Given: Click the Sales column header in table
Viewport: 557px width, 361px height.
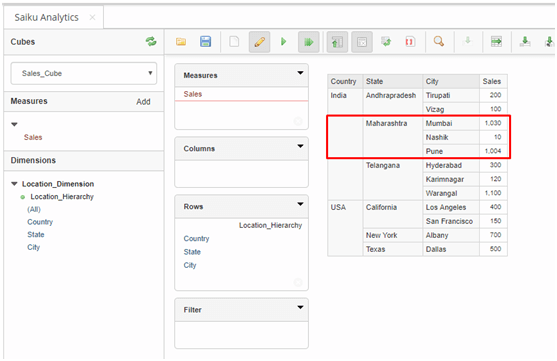Looking at the screenshot, I should pyautogui.click(x=493, y=81).
